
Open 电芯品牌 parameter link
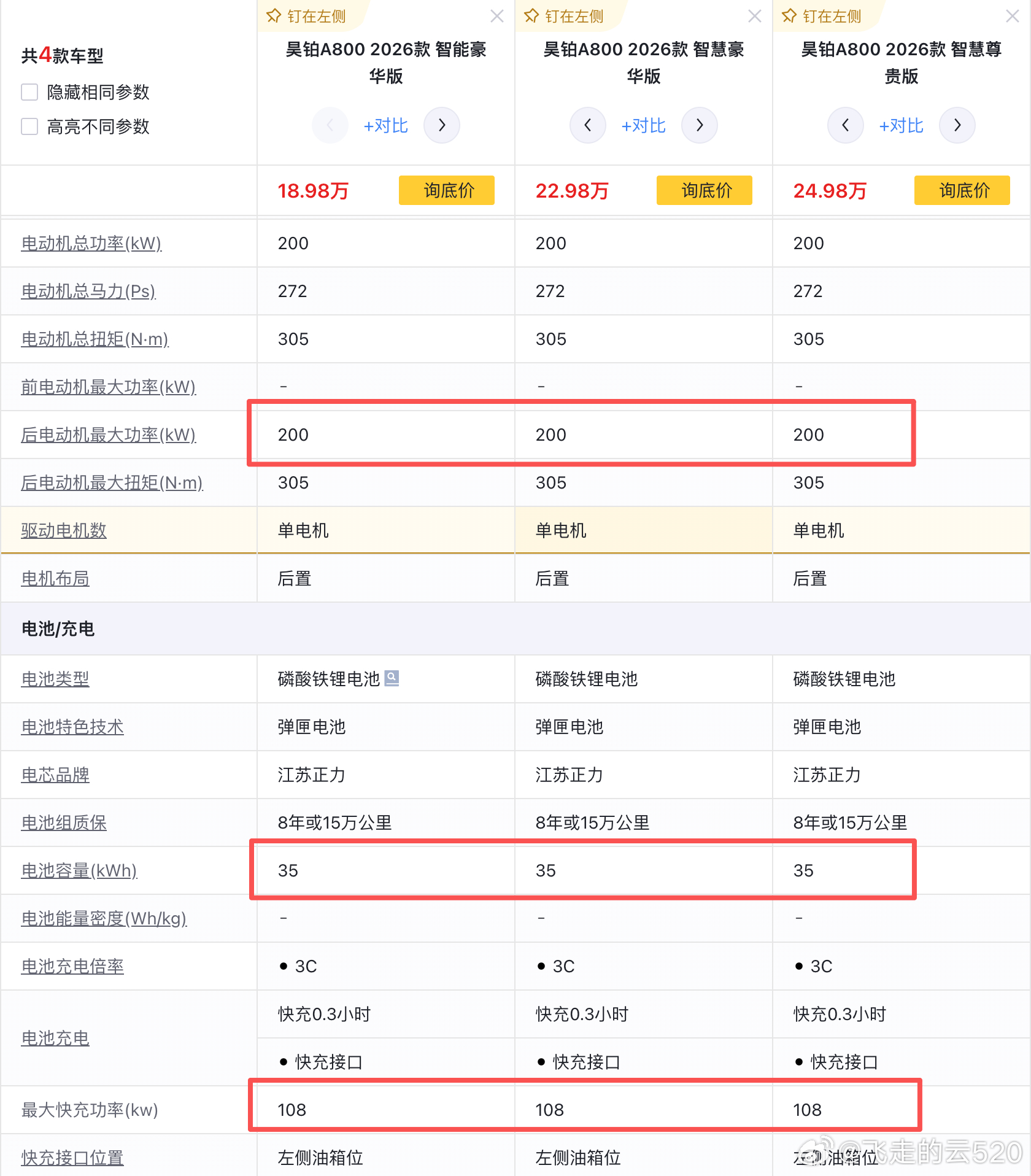coord(55,775)
